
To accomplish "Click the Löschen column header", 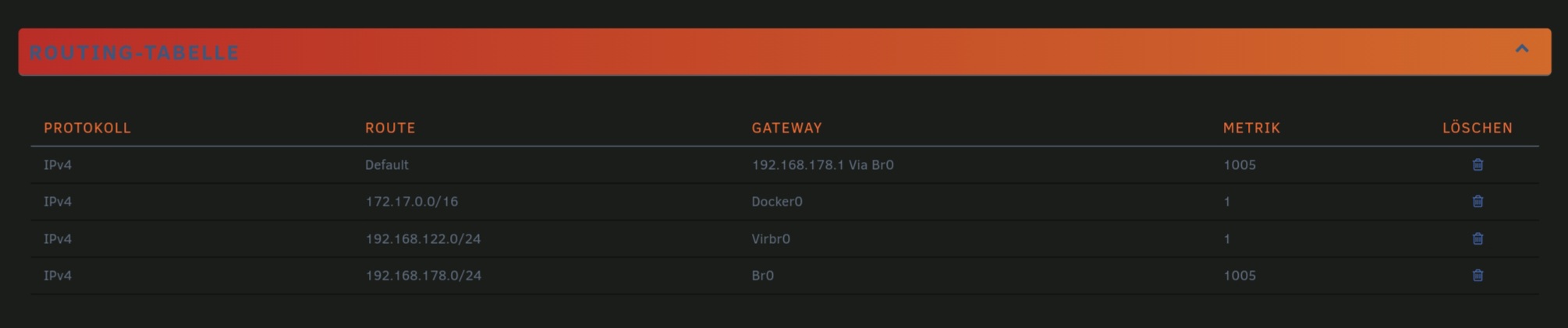I will click(1478, 128).
